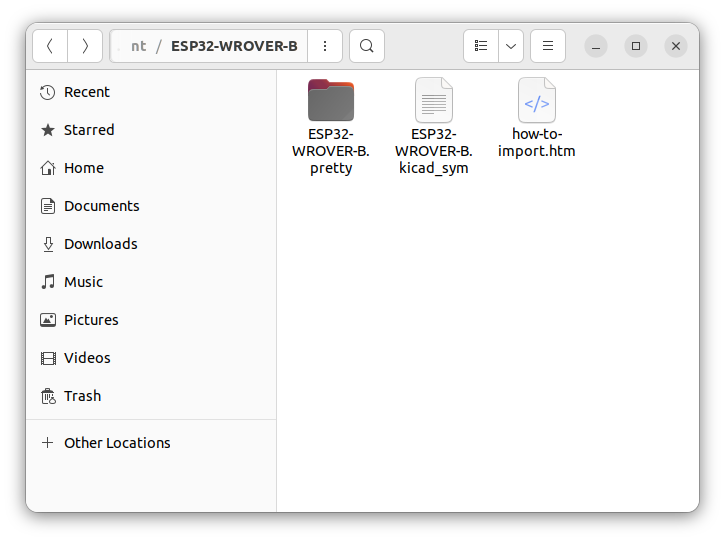The width and height of the screenshot is (725, 541).
Task: Click the Recent clock icon
Action: pos(48,92)
